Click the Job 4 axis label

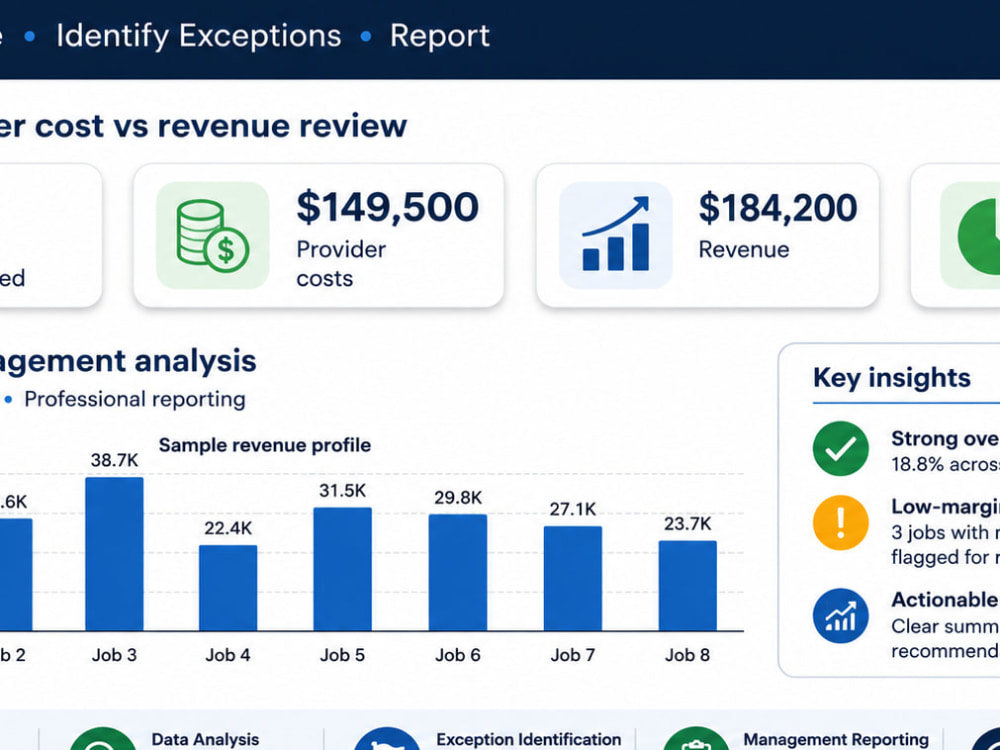[228, 655]
